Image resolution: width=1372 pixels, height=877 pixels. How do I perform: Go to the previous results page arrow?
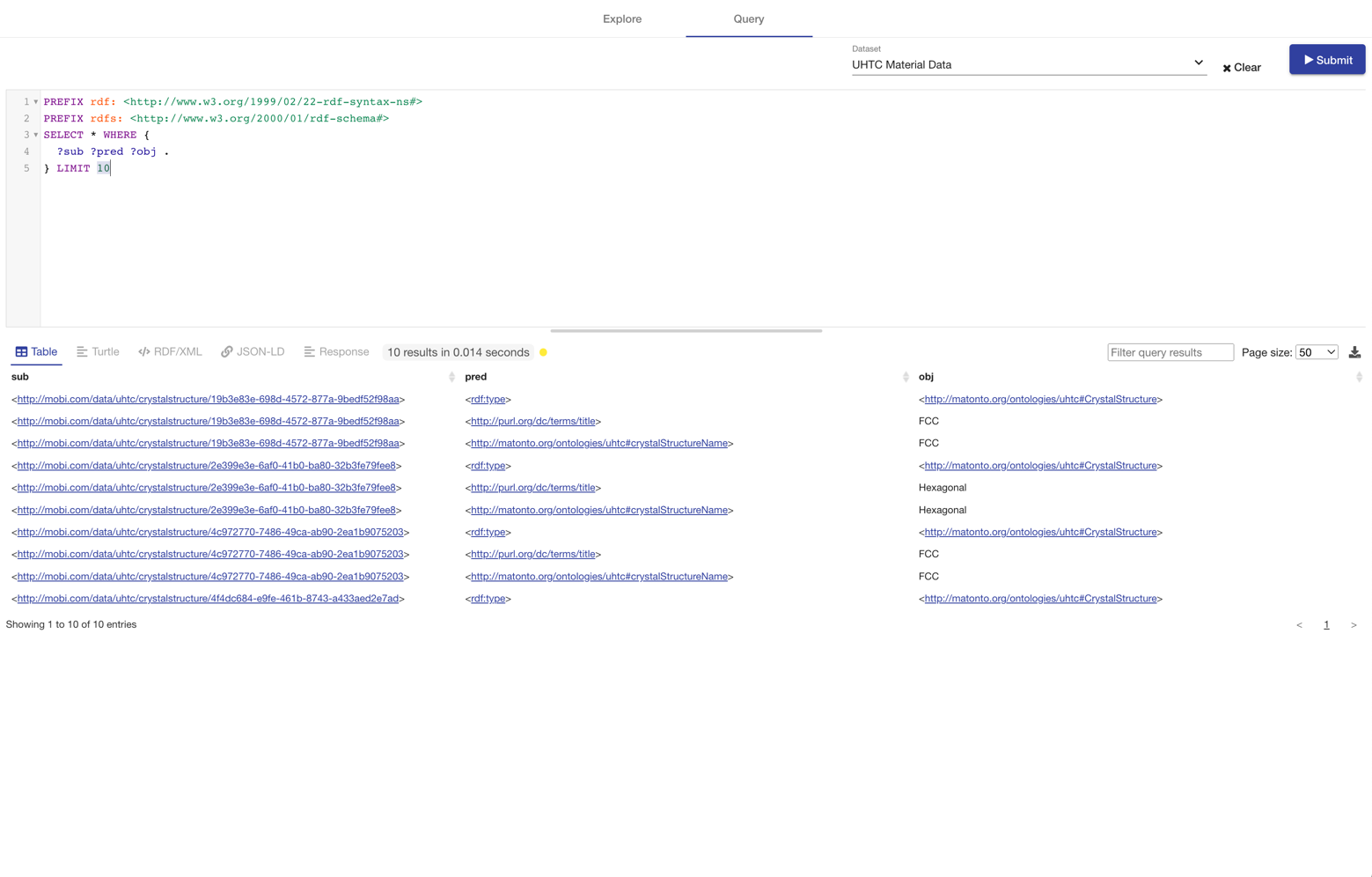[1300, 624]
